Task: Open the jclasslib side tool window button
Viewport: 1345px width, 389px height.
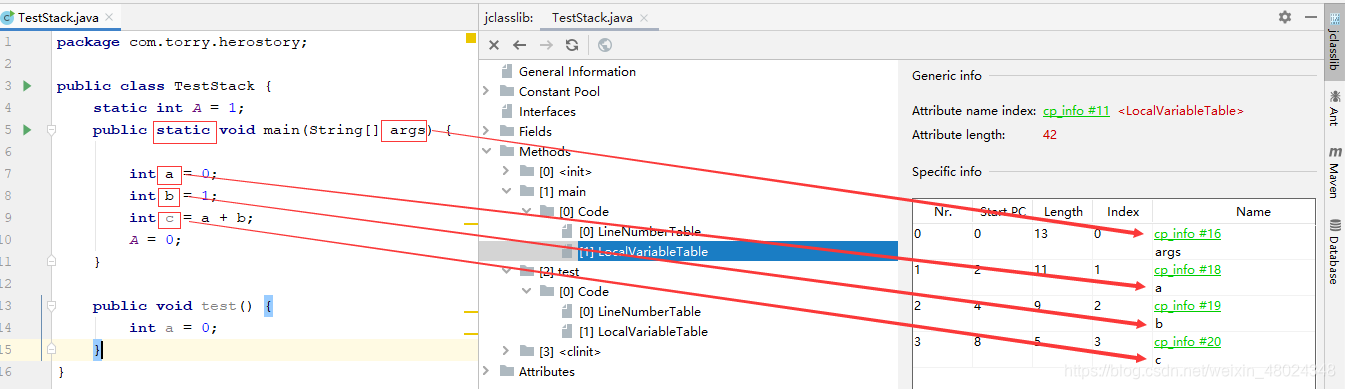Action: point(1334,42)
